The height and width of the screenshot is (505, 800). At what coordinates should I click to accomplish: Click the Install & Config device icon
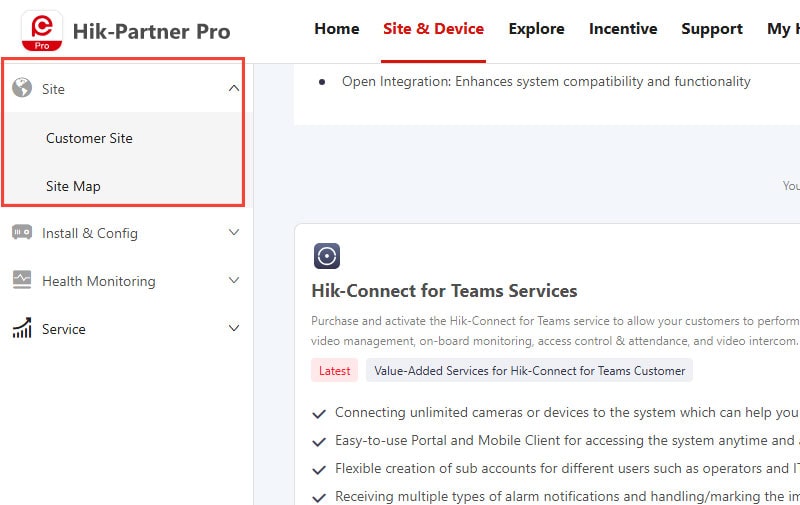pyautogui.click(x=22, y=233)
